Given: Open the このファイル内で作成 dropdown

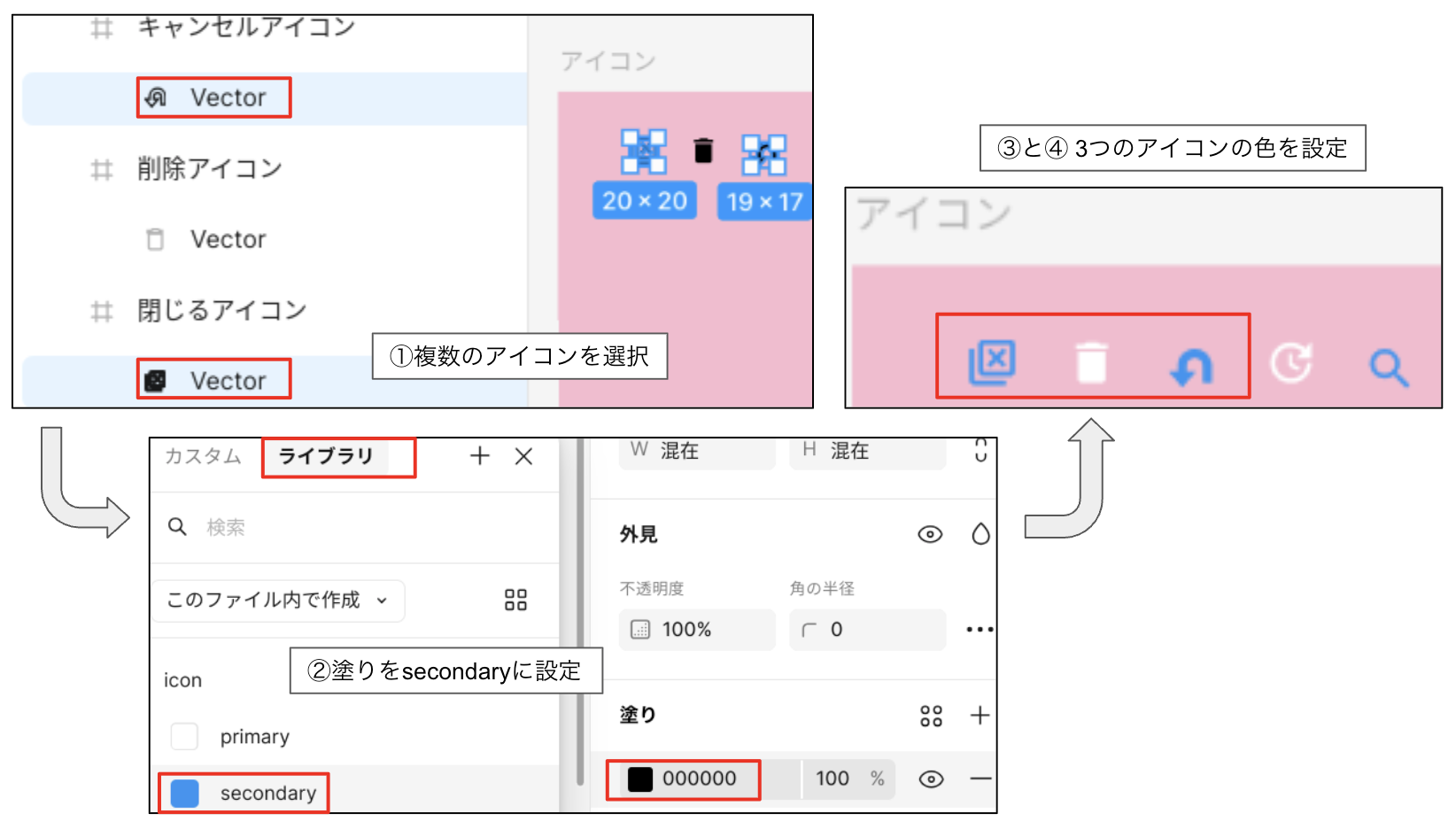Looking at the screenshot, I should (x=278, y=600).
